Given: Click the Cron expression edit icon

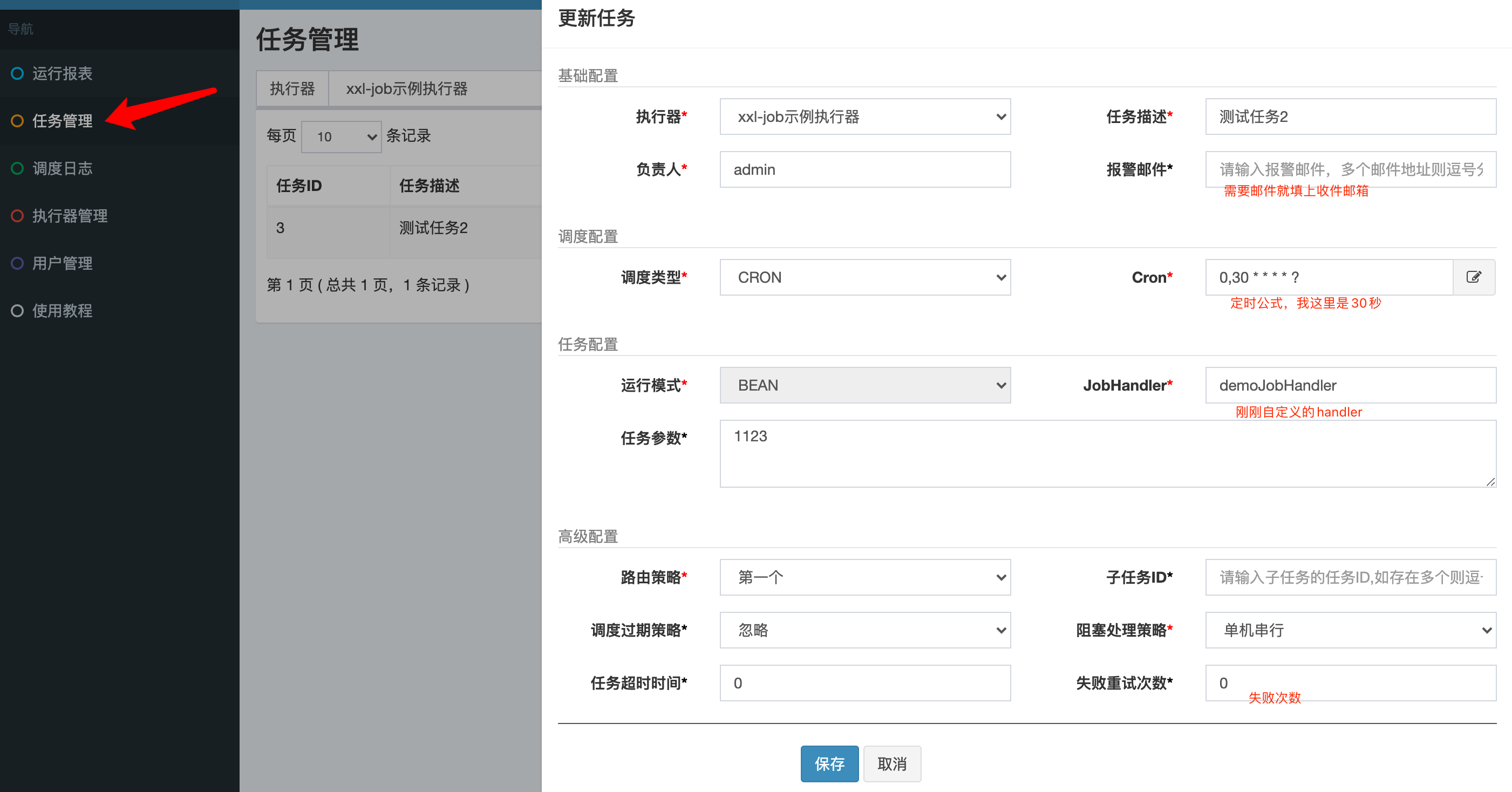Looking at the screenshot, I should [x=1473, y=277].
